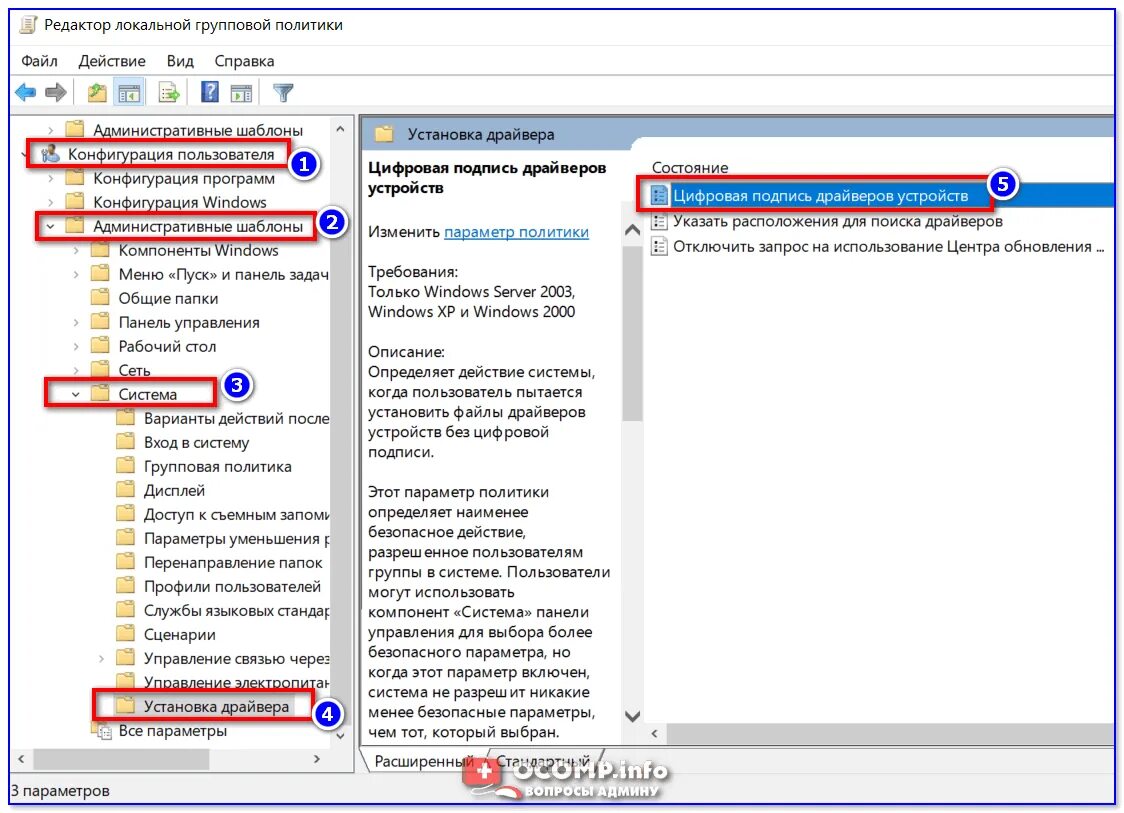The height and width of the screenshot is (813, 1124).
Task: Click the policy icon beside Отключить запрос
Action: click(658, 247)
